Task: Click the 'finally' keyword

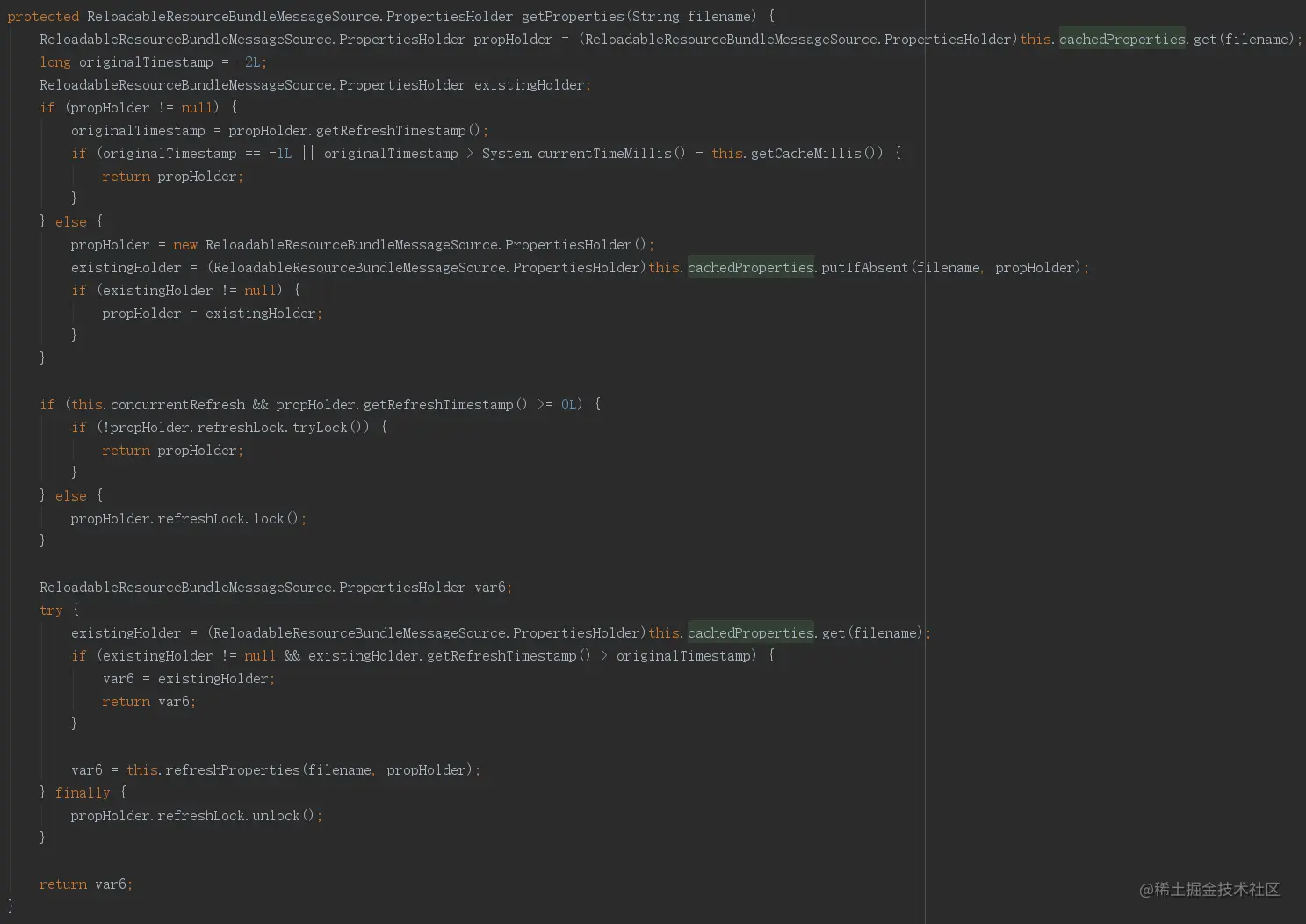Action: (x=83, y=792)
